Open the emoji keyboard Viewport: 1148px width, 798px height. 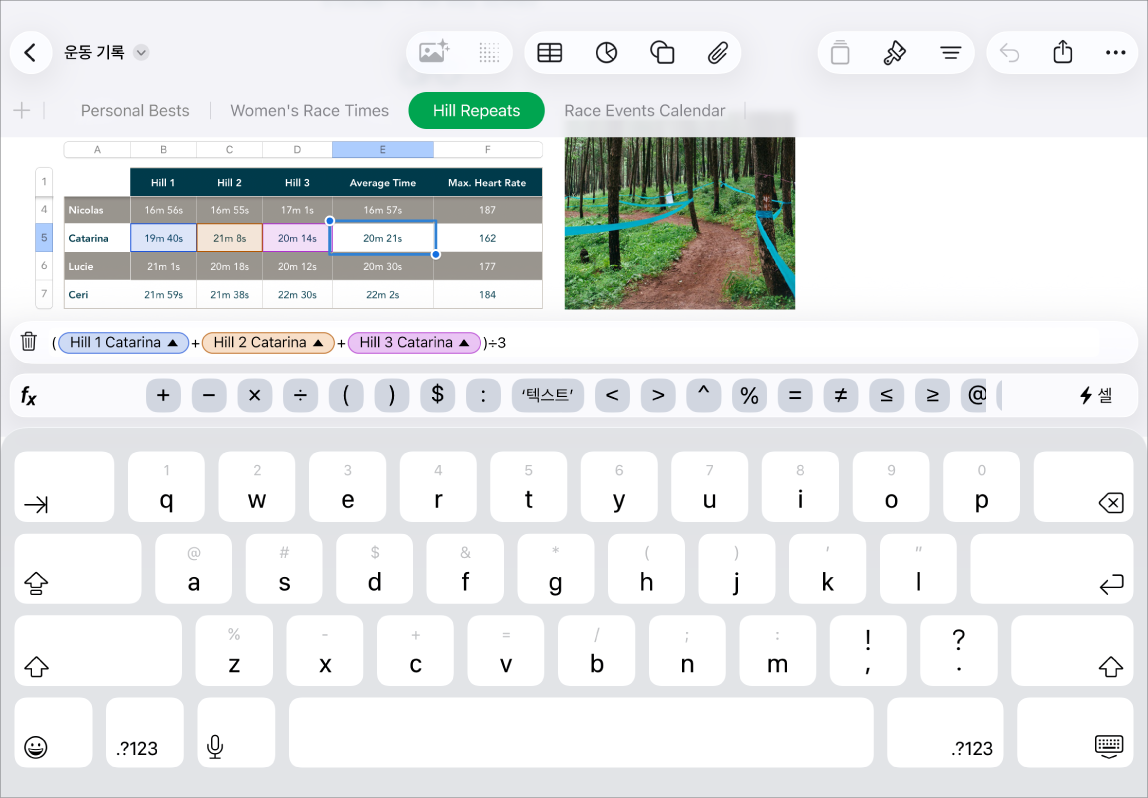pos(53,733)
